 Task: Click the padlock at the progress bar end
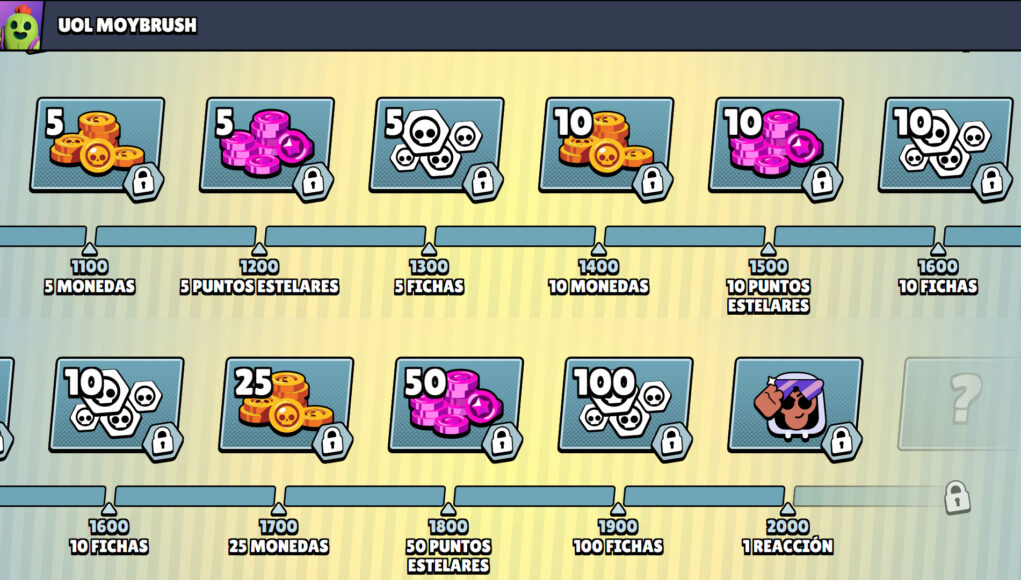tap(957, 497)
